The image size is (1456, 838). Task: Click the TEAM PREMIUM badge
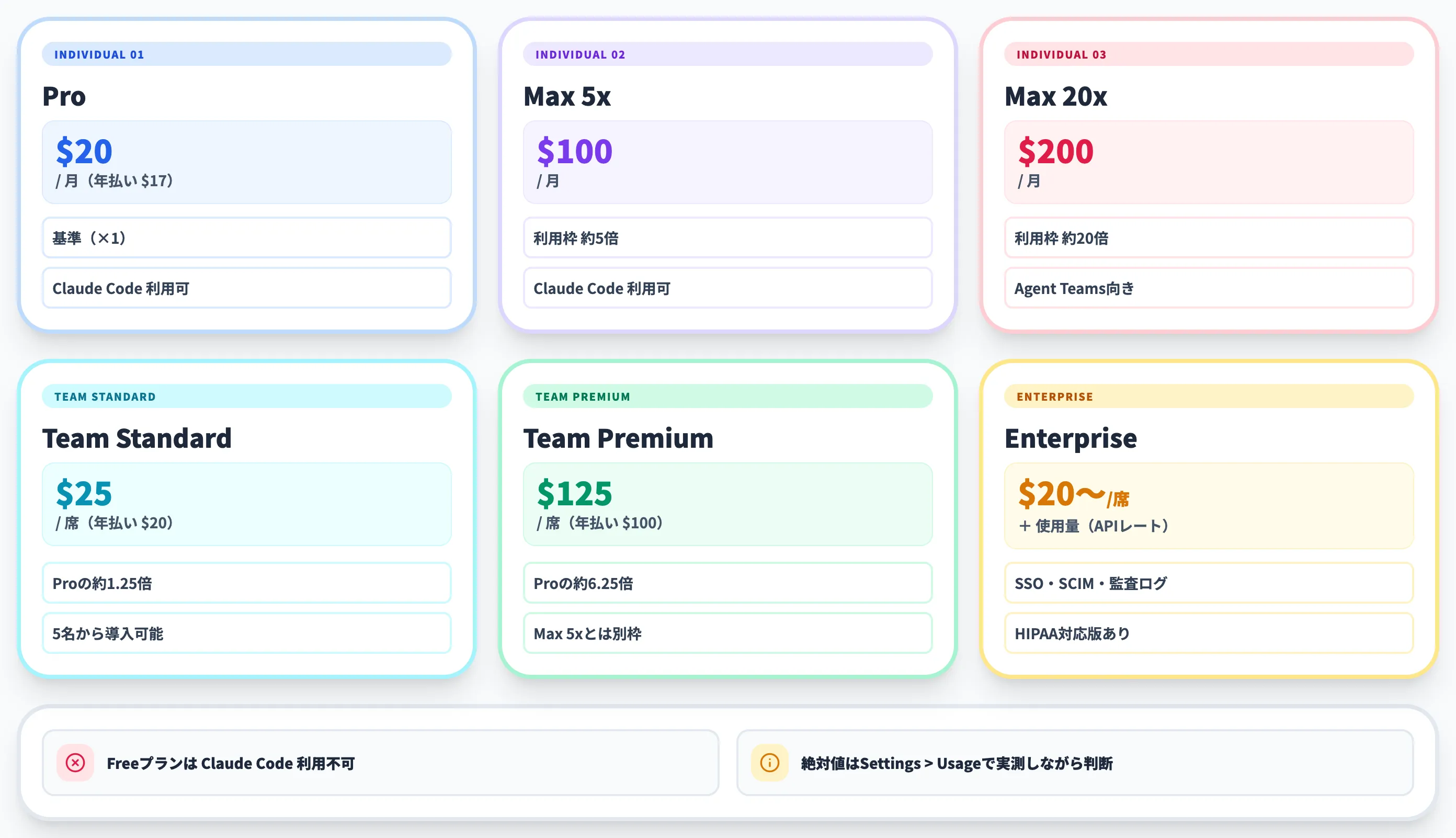(x=727, y=397)
